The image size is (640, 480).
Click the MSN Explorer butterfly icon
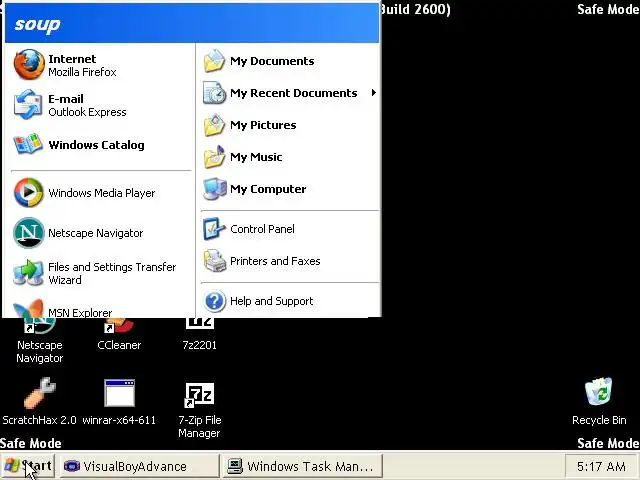coord(28,309)
